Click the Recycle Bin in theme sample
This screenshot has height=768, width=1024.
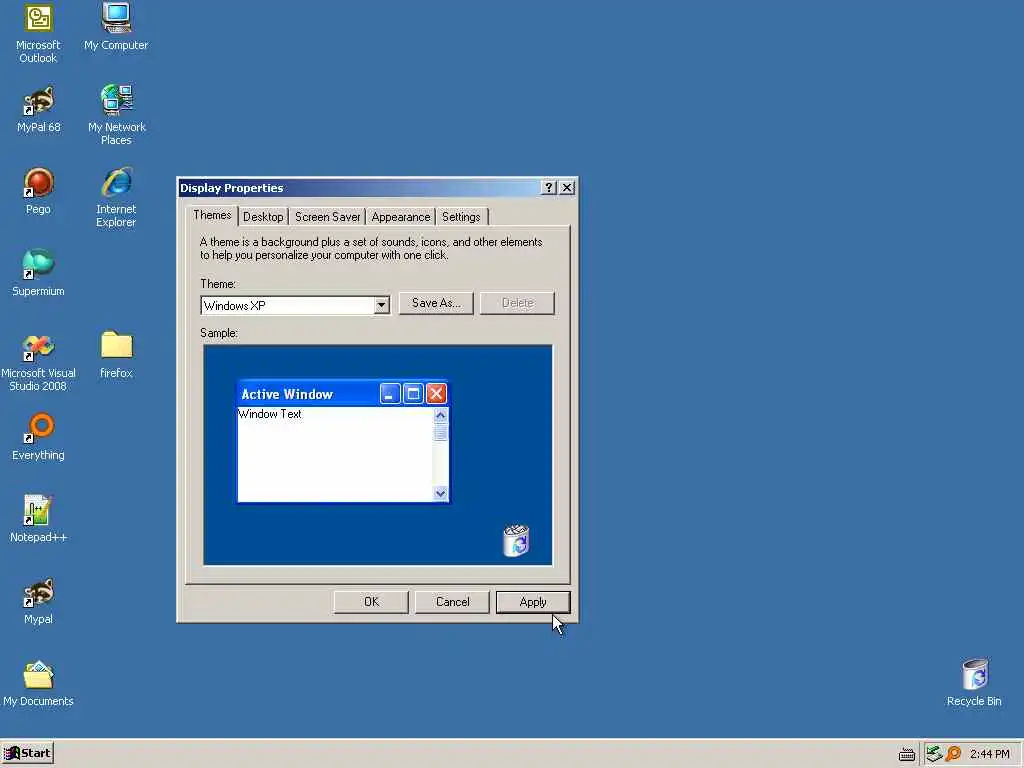point(516,541)
